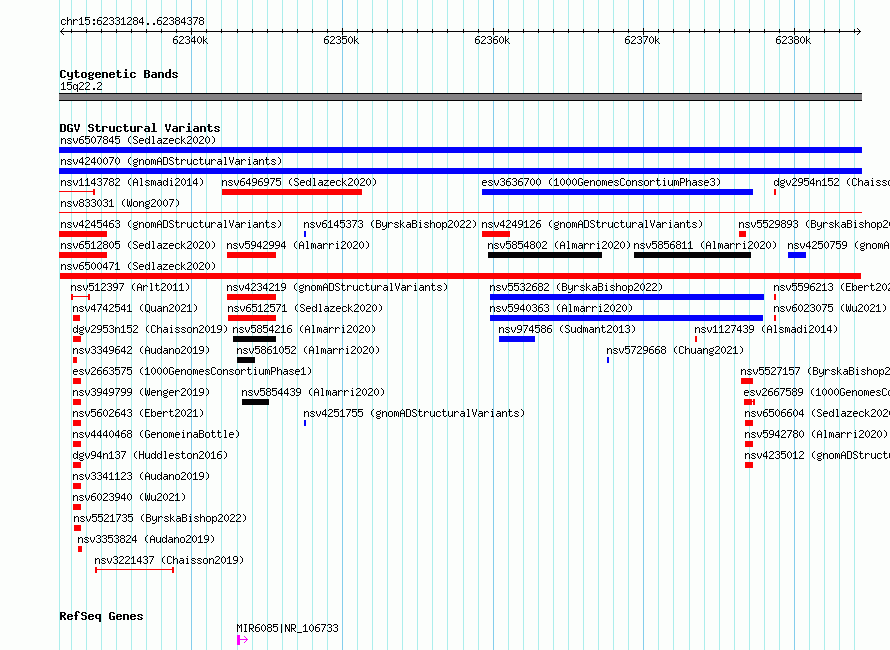Click nsv3349642 (Audano2019) label
The width and height of the screenshot is (890, 650).
tap(141, 350)
